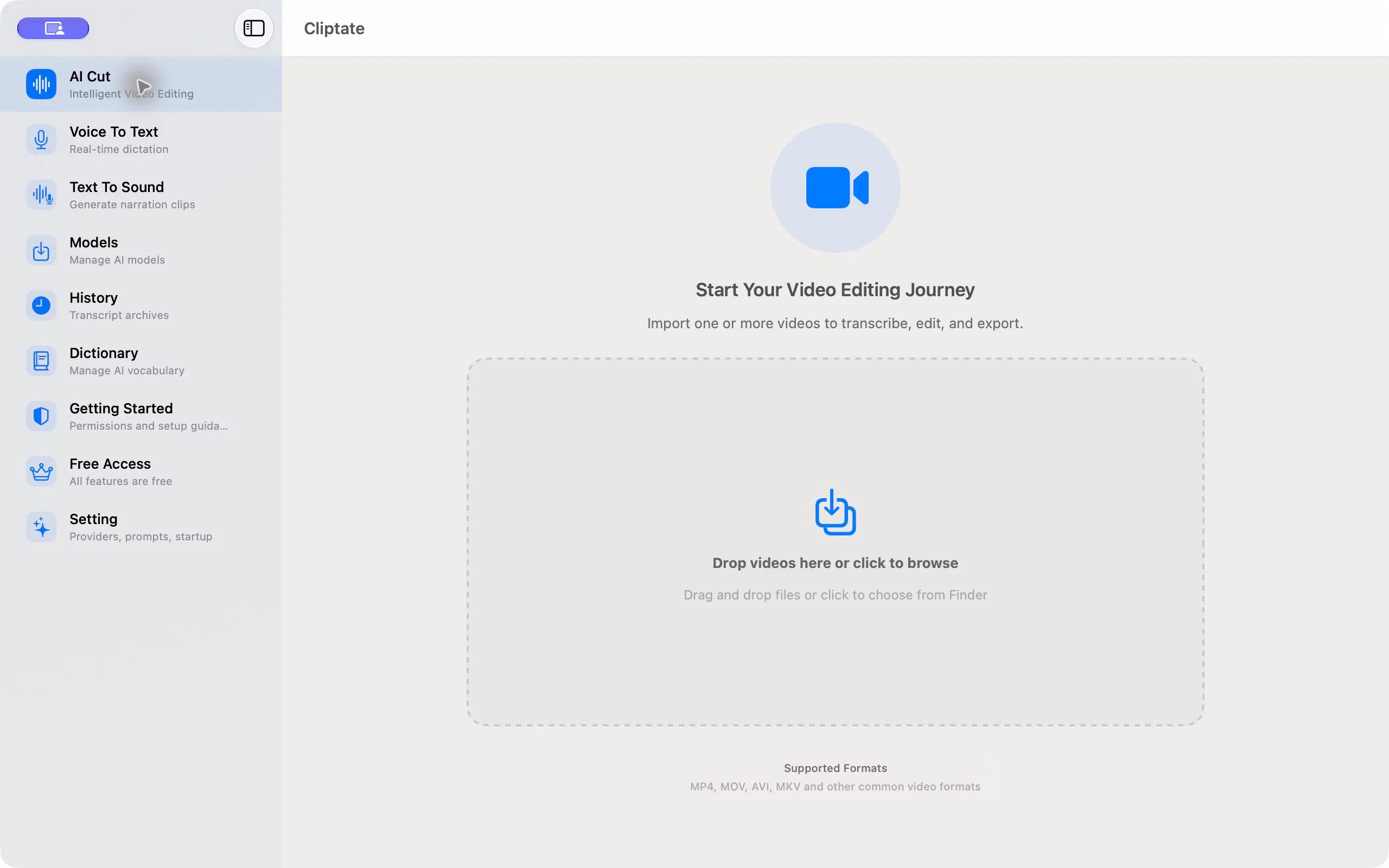The width and height of the screenshot is (1389, 868).
Task: Click the Cliptate title text
Action: click(x=334, y=29)
